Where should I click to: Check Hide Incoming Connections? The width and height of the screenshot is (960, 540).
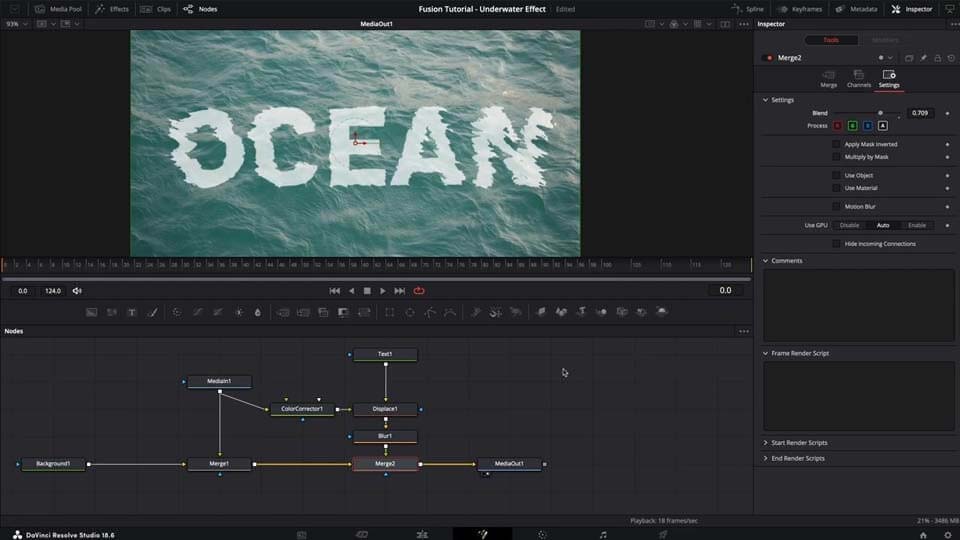coord(836,244)
